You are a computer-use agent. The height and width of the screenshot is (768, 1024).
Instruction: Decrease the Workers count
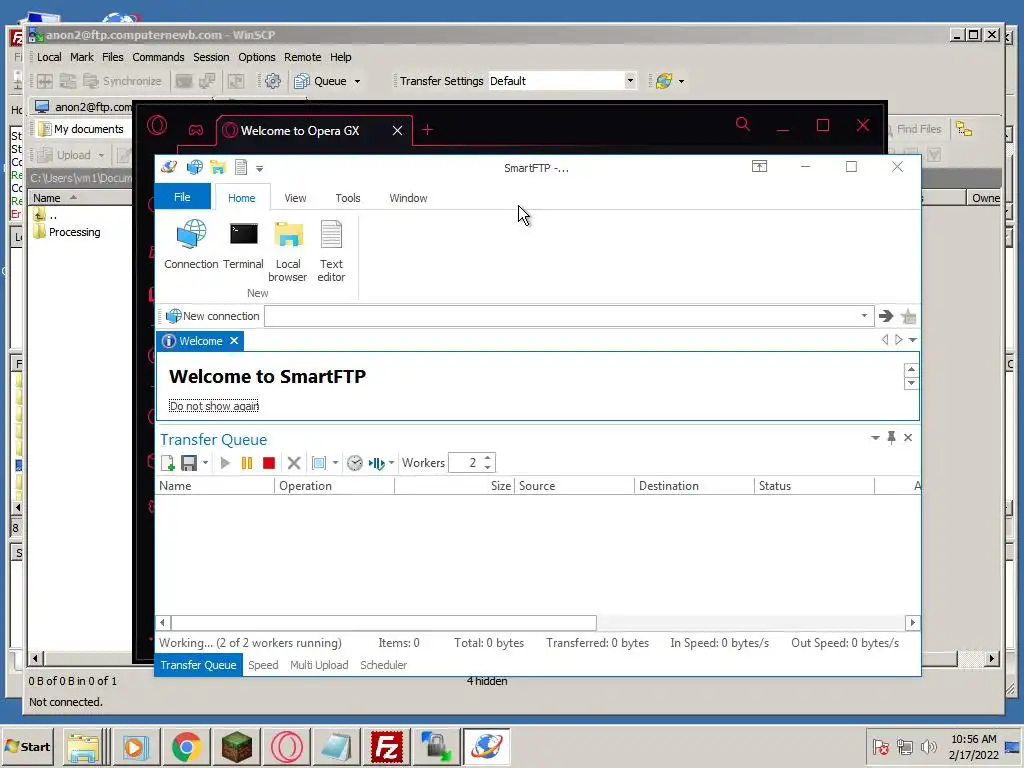coord(488,468)
